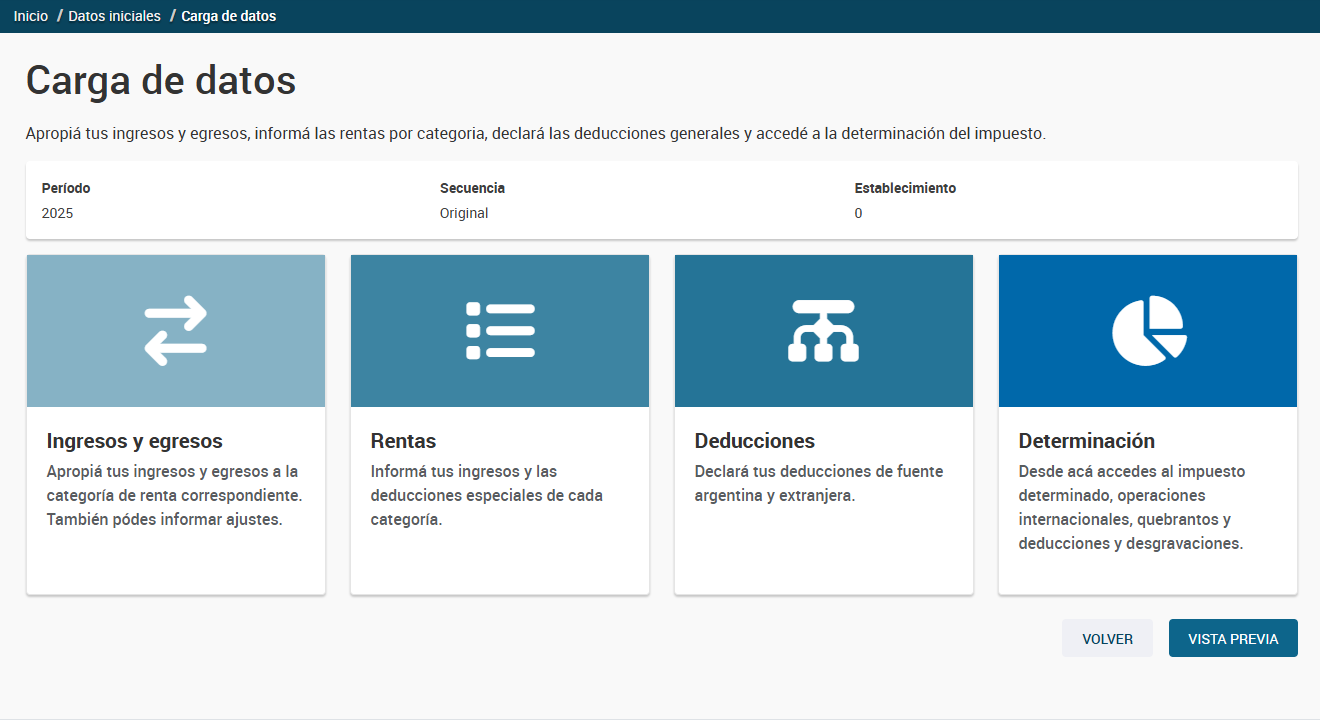
Task: Click the Secuencia value Original
Action: (x=464, y=214)
